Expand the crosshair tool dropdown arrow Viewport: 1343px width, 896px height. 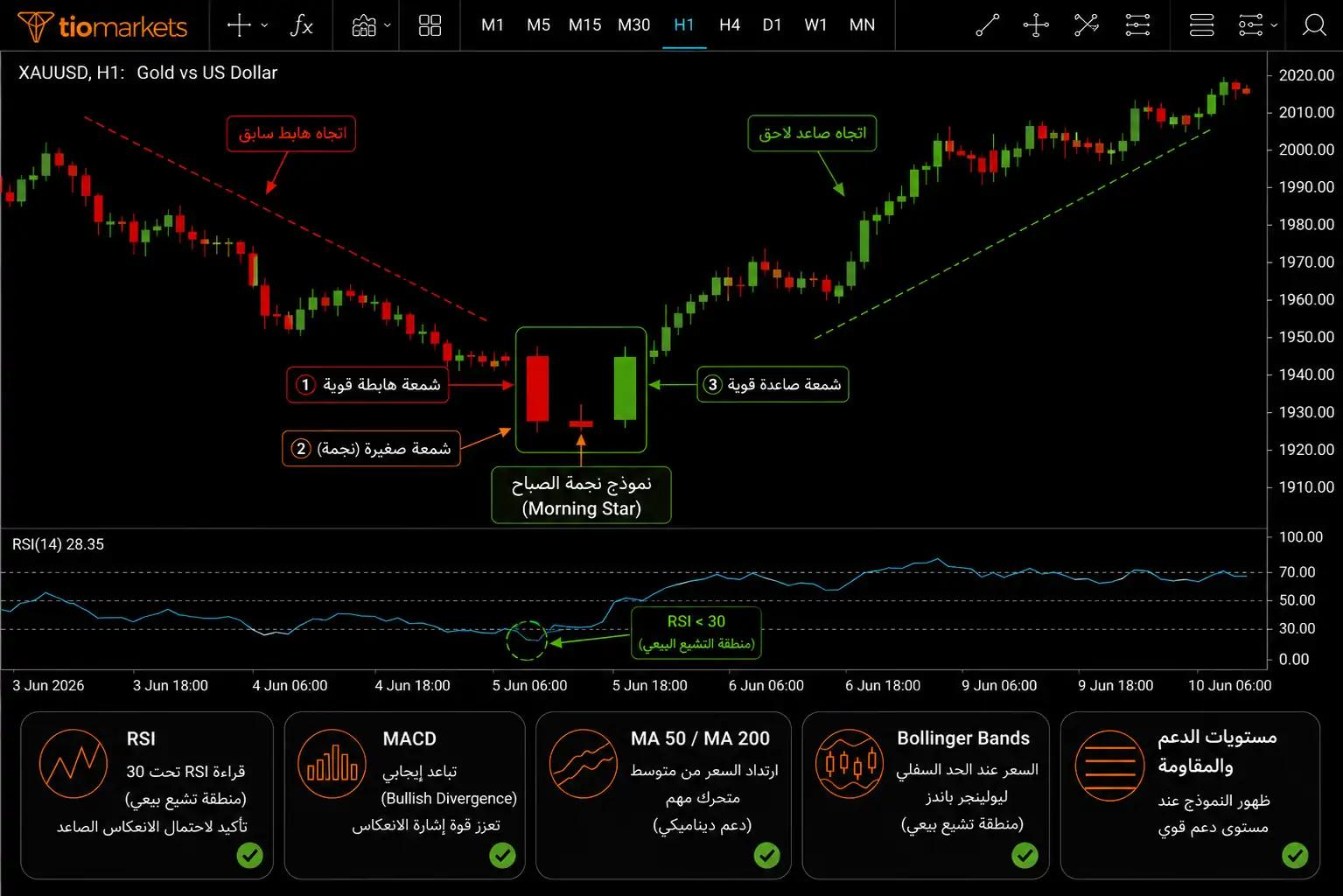pos(265,26)
